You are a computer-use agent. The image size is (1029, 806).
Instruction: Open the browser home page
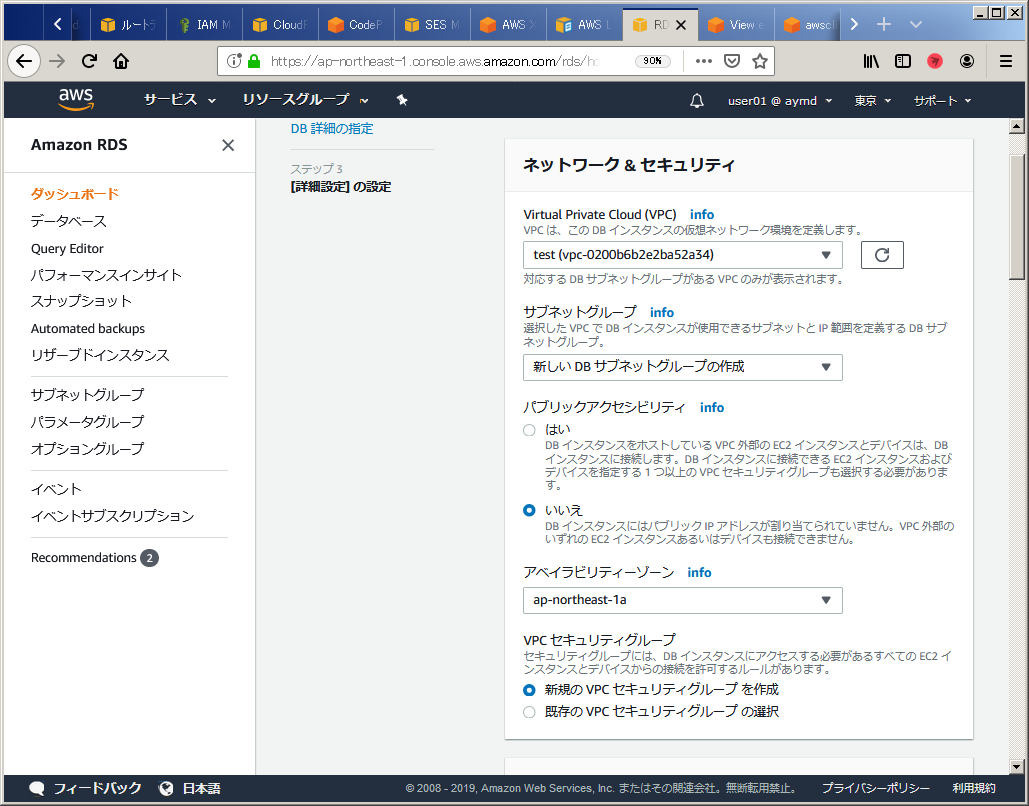[121, 62]
